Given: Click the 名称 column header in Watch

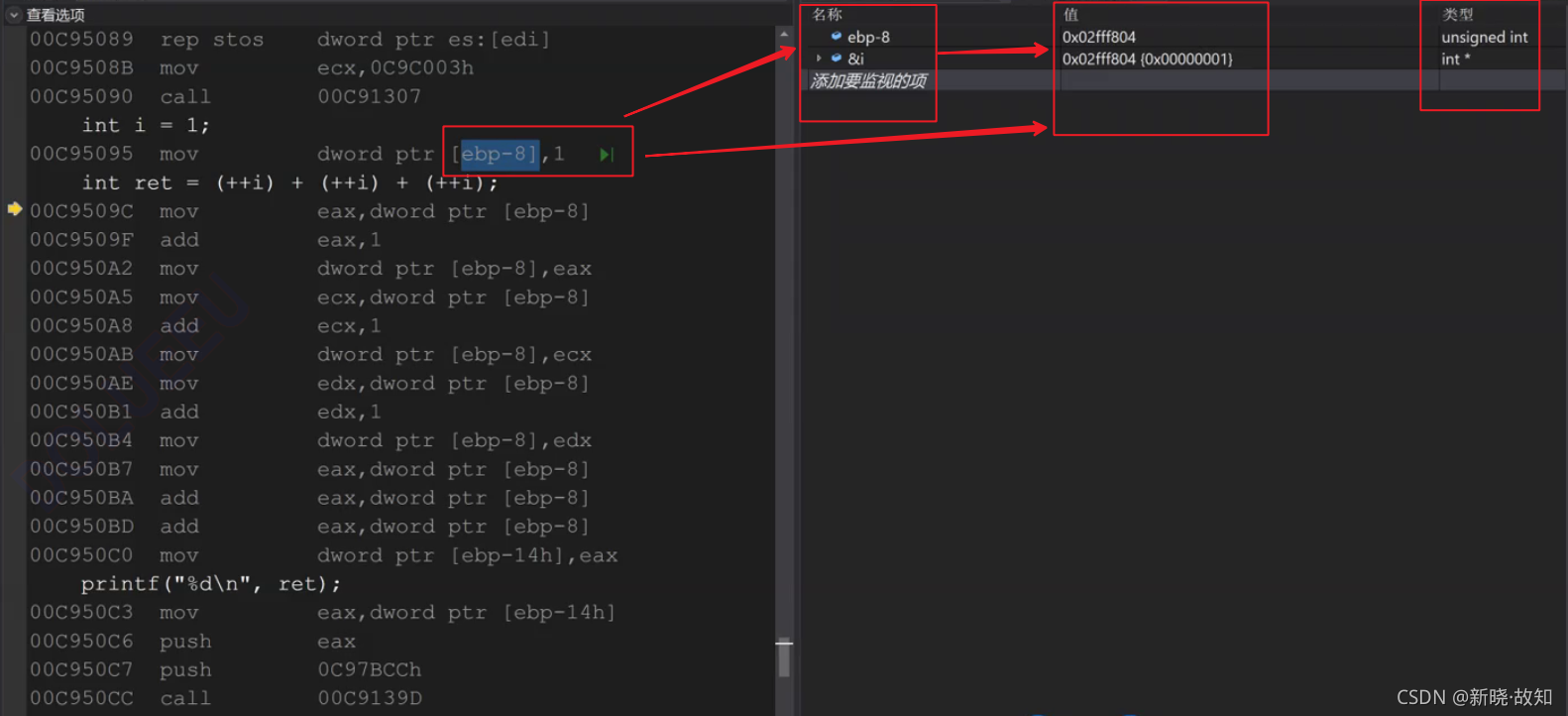Looking at the screenshot, I should [827, 14].
